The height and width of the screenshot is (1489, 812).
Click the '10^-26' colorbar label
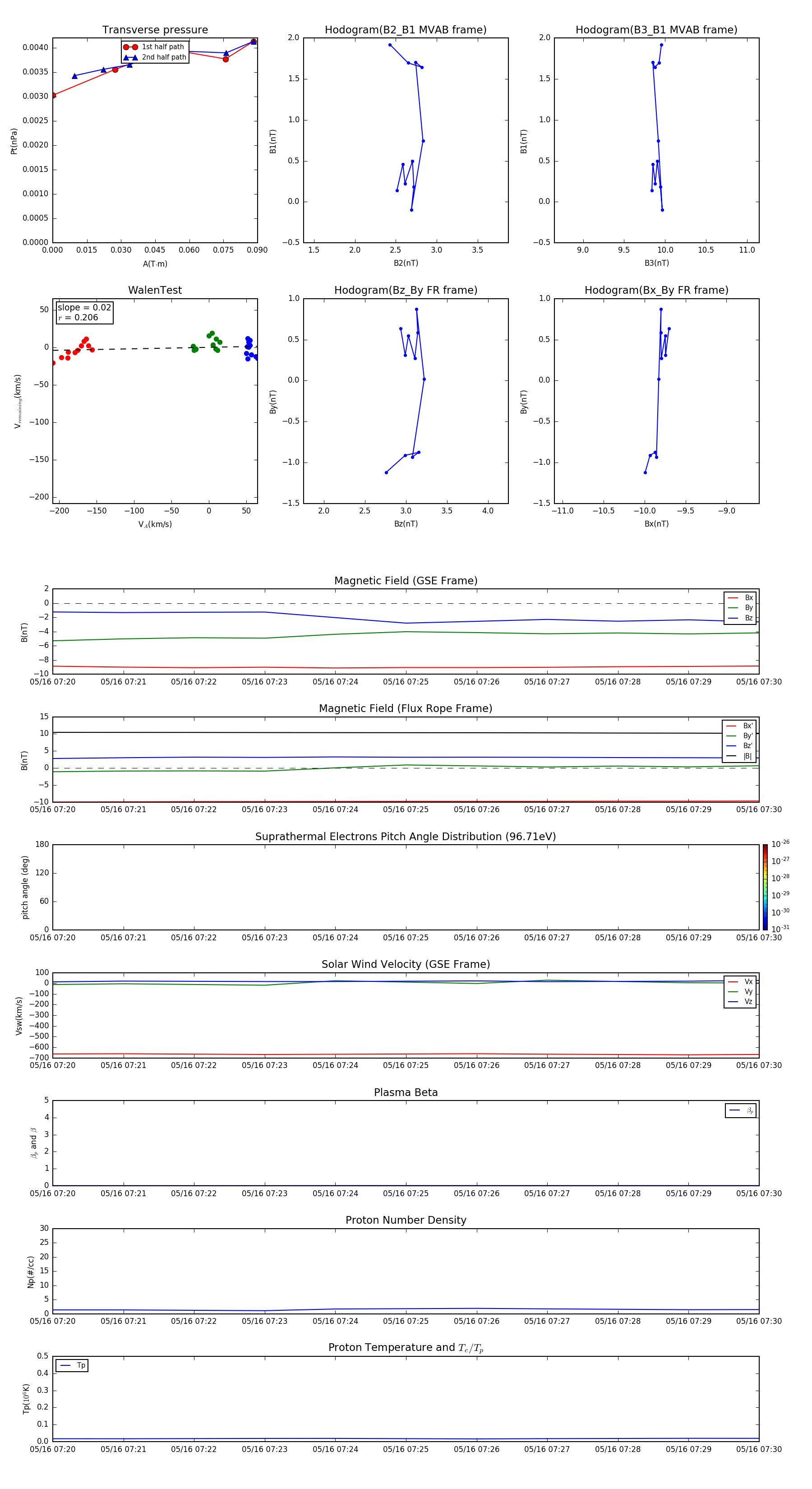click(780, 844)
